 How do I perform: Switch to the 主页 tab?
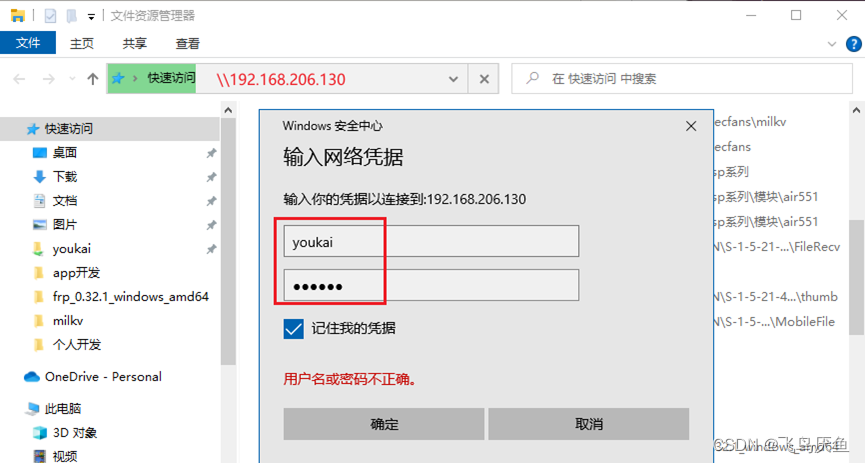pyautogui.click(x=82, y=44)
